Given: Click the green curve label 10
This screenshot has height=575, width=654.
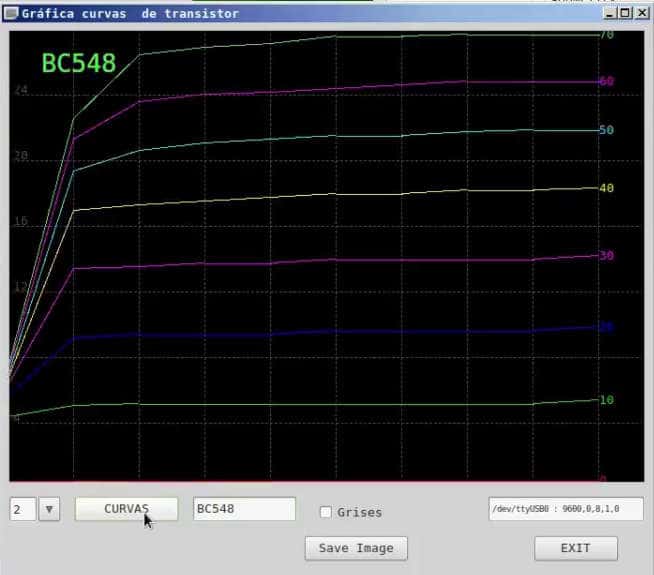Looking at the screenshot, I should [x=607, y=400].
